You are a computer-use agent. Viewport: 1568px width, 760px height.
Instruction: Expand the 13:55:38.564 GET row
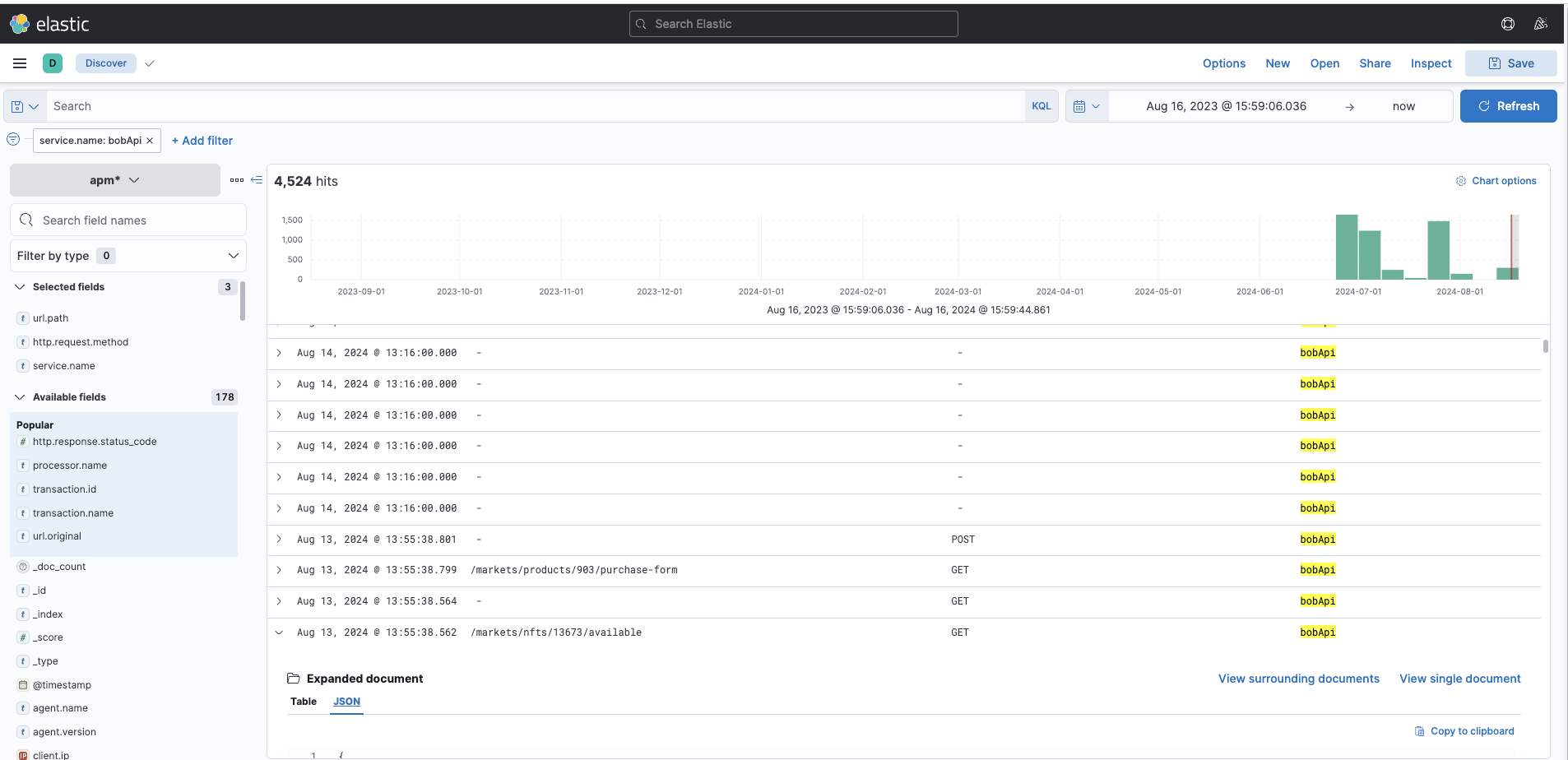click(x=279, y=601)
